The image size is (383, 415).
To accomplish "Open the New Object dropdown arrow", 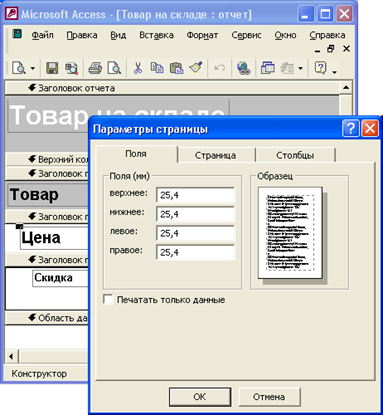I will point(300,68).
